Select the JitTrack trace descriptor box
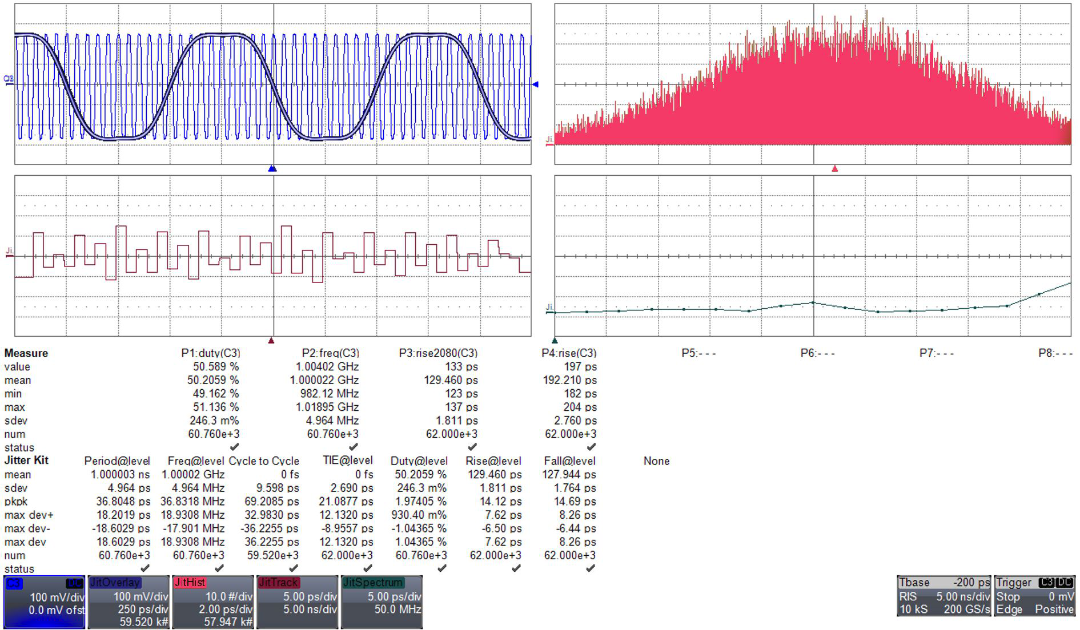Viewport: 1080px width, 630px height. [x=297, y=601]
